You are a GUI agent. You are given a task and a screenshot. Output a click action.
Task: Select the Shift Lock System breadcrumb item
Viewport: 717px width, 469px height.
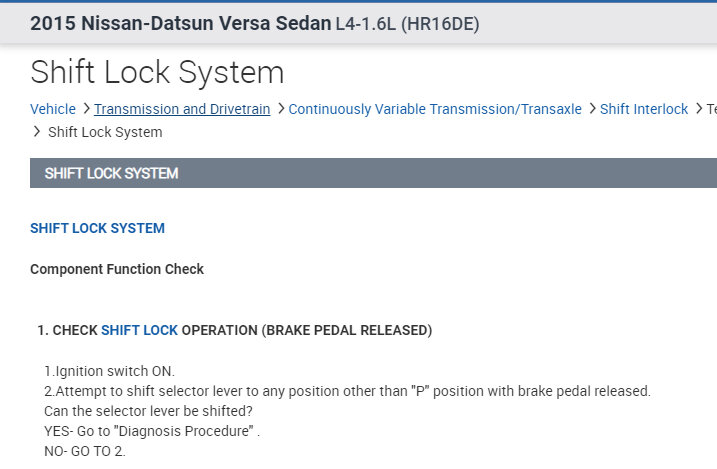(x=105, y=132)
